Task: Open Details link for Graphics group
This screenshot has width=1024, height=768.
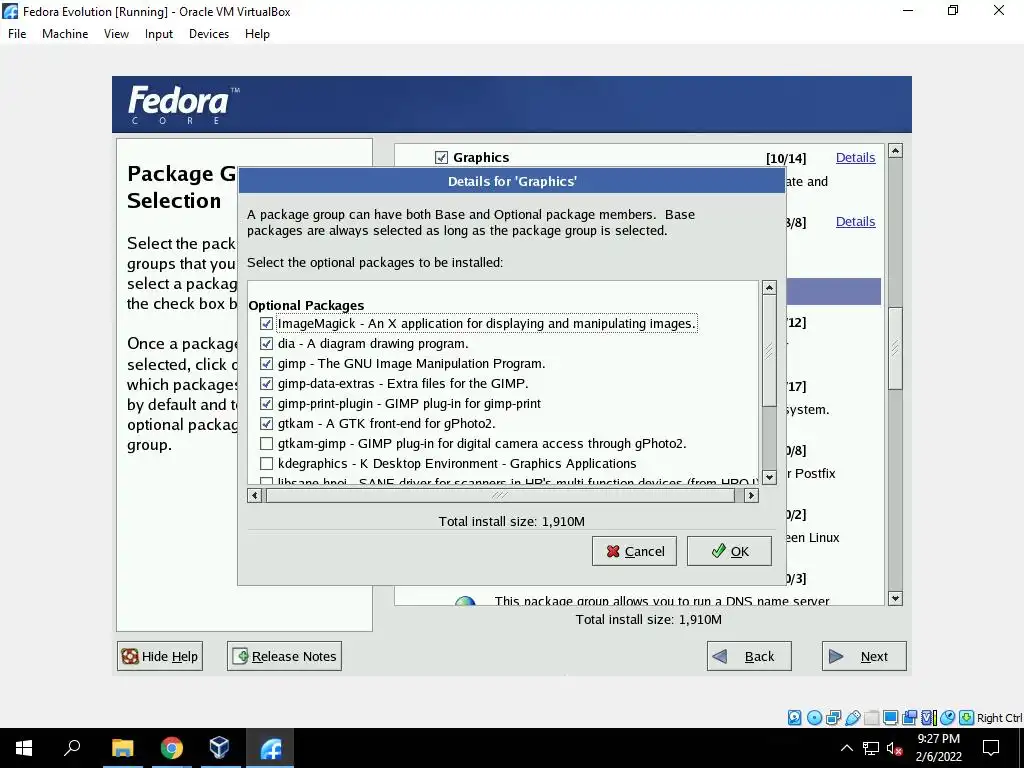Action: click(855, 157)
